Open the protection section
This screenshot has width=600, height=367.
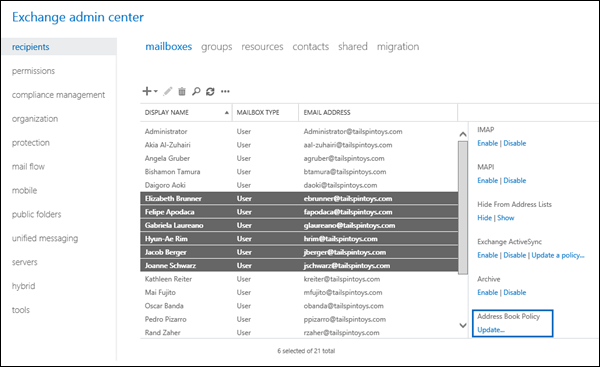(31, 143)
